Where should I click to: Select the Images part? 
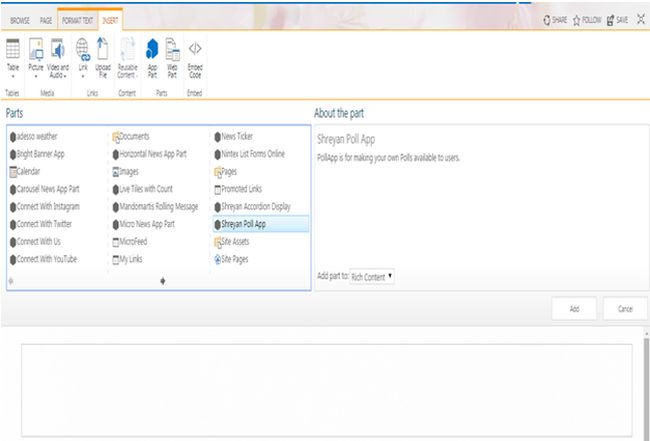point(126,172)
